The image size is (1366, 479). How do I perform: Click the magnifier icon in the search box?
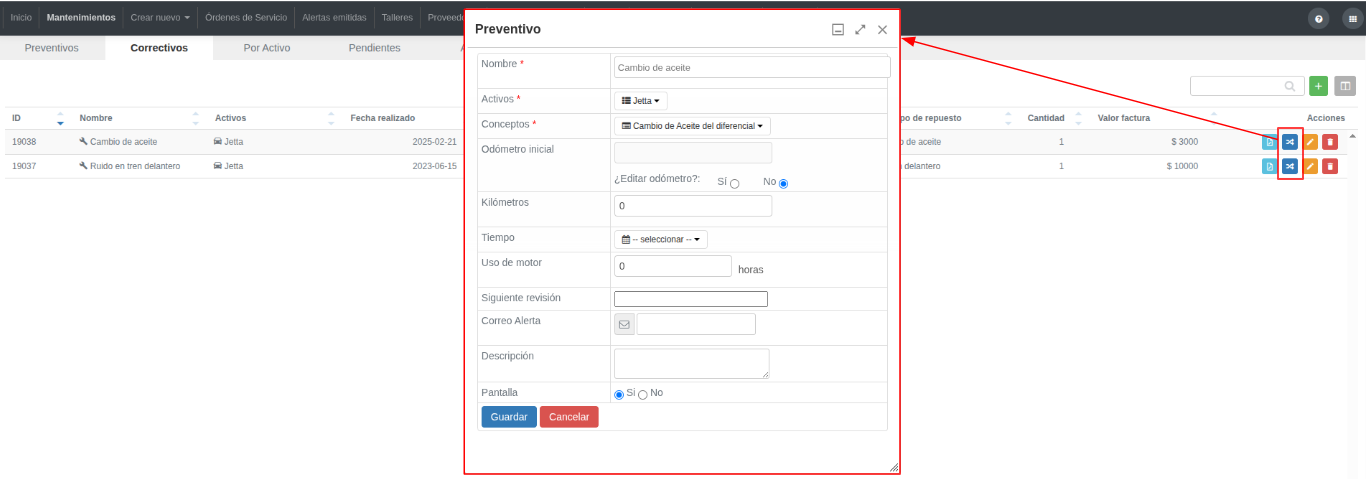coord(1291,86)
